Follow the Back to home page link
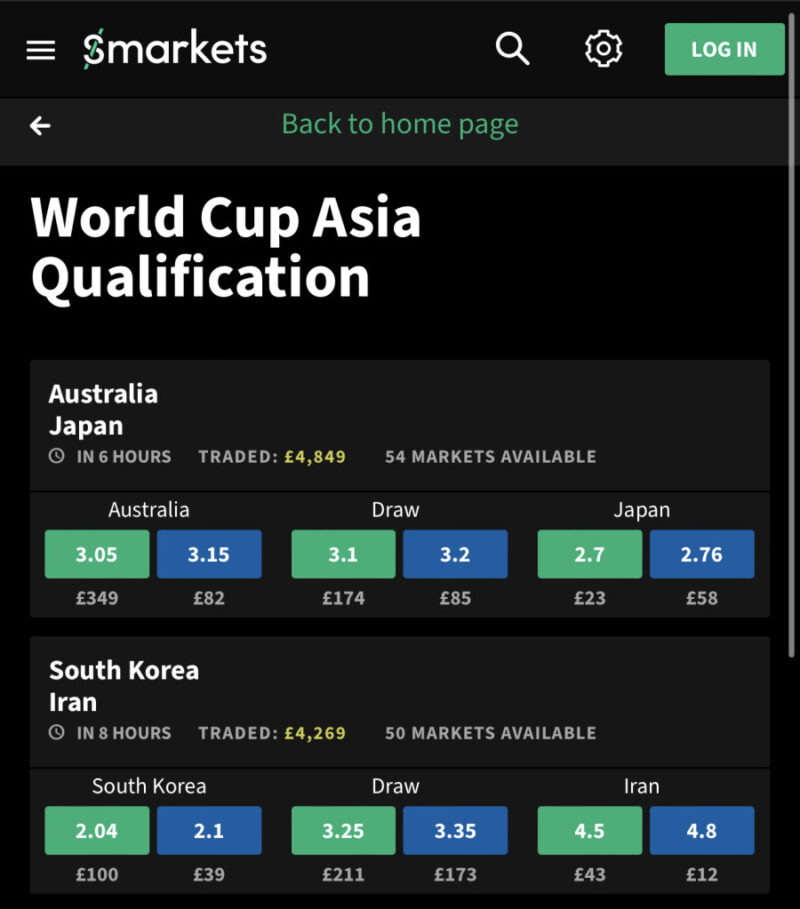800x909 pixels. click(x=400, y=125)
